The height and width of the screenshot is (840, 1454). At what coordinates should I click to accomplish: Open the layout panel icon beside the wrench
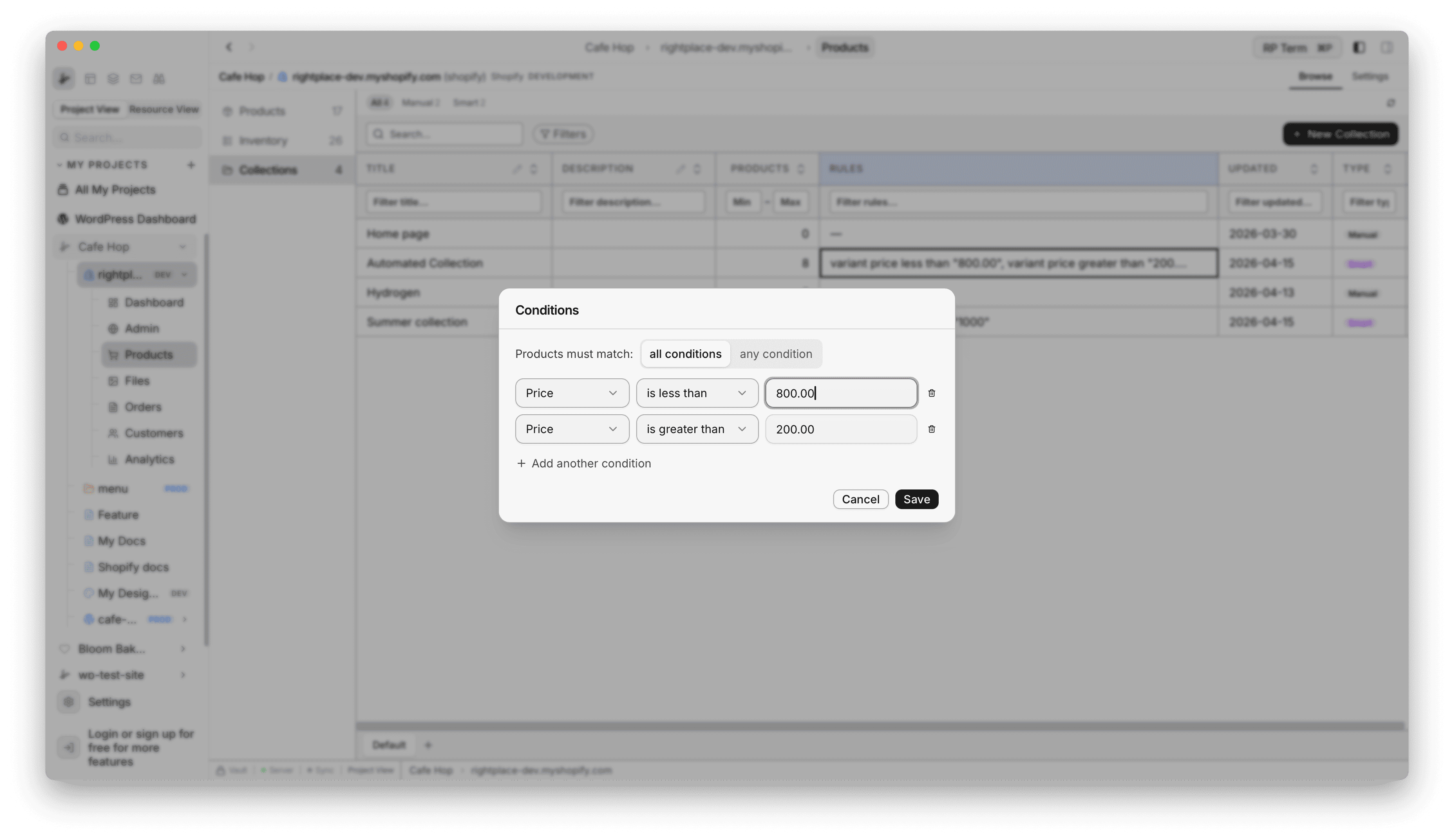point(91,78)
